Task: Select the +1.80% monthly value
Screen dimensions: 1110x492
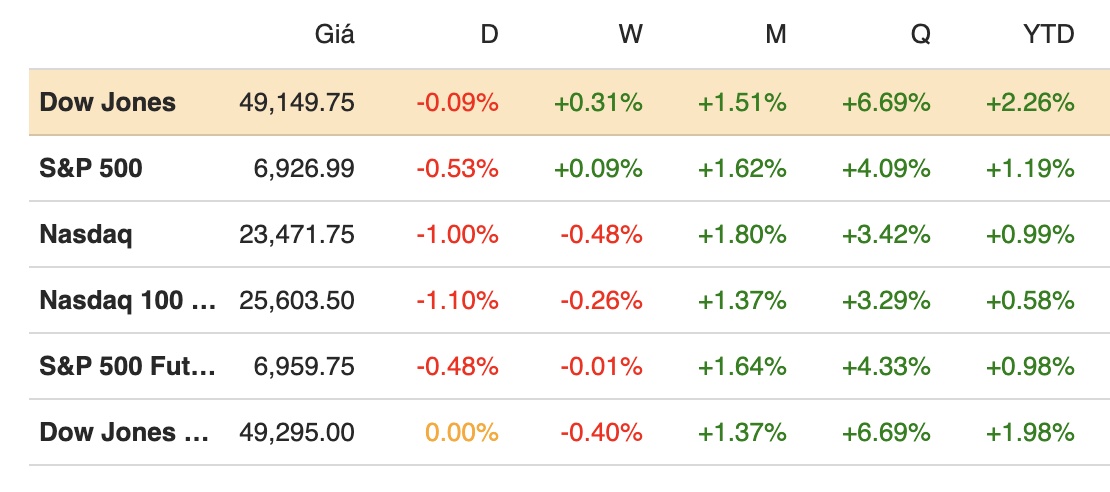Action: 743,234
